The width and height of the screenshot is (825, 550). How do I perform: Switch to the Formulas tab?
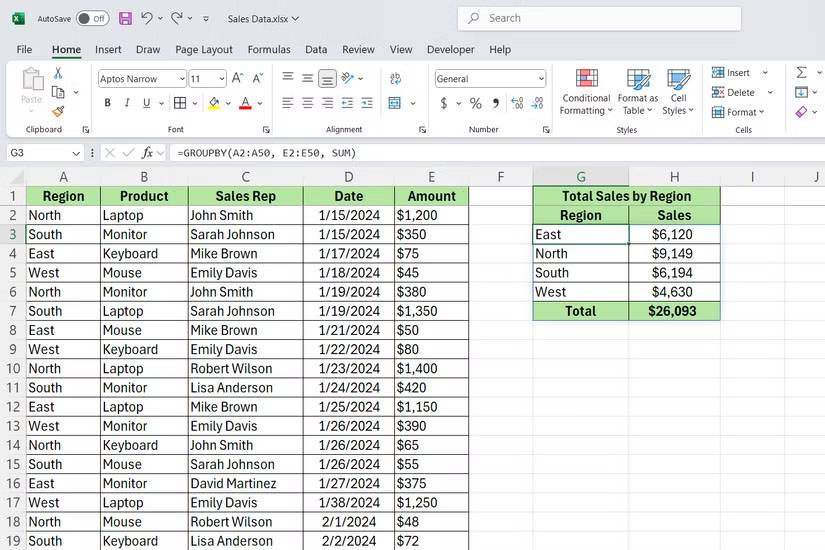point(269,49)
